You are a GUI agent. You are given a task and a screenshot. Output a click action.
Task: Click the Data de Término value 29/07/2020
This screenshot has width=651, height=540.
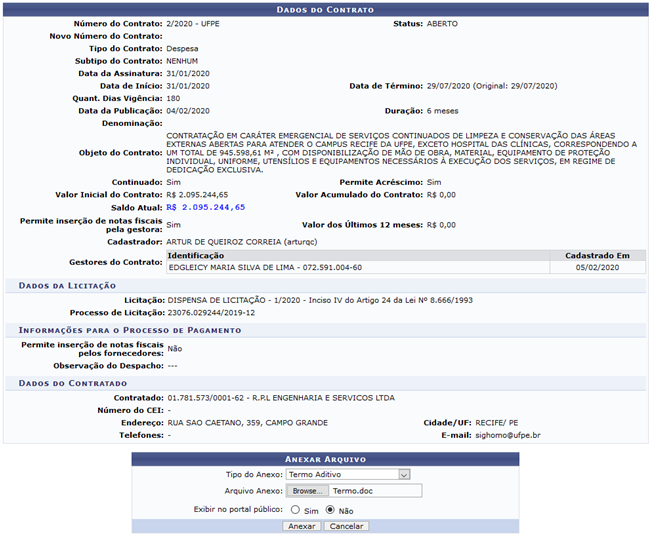pyautogui.click(x=448, y=86)
